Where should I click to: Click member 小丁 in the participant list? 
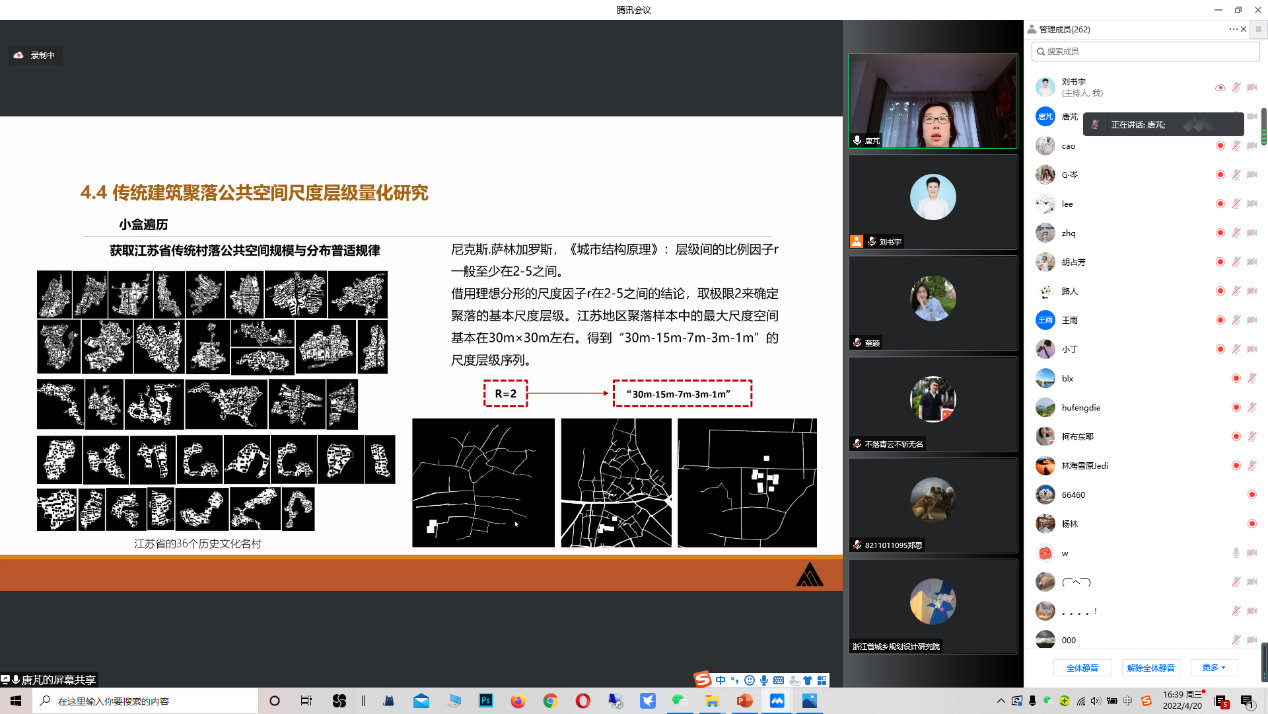1069,349
